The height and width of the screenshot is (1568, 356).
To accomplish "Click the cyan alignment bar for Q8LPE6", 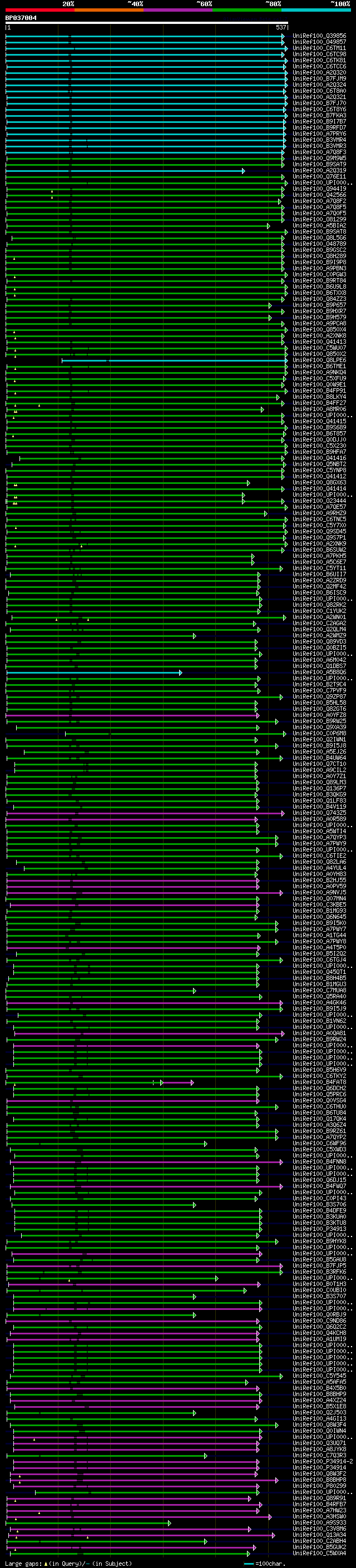I will pyautogui.click(x=175, y=360).
